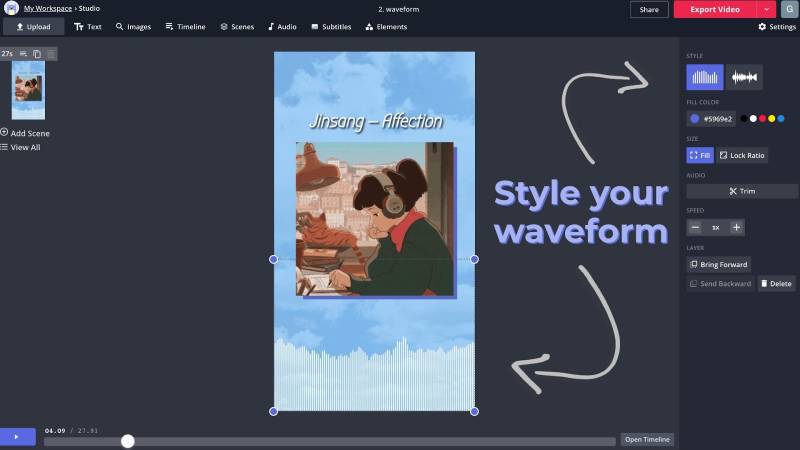The width and height of the screenshot is (800, 450).
Task: Open the Text tool
Action: (x=88, y=27)
